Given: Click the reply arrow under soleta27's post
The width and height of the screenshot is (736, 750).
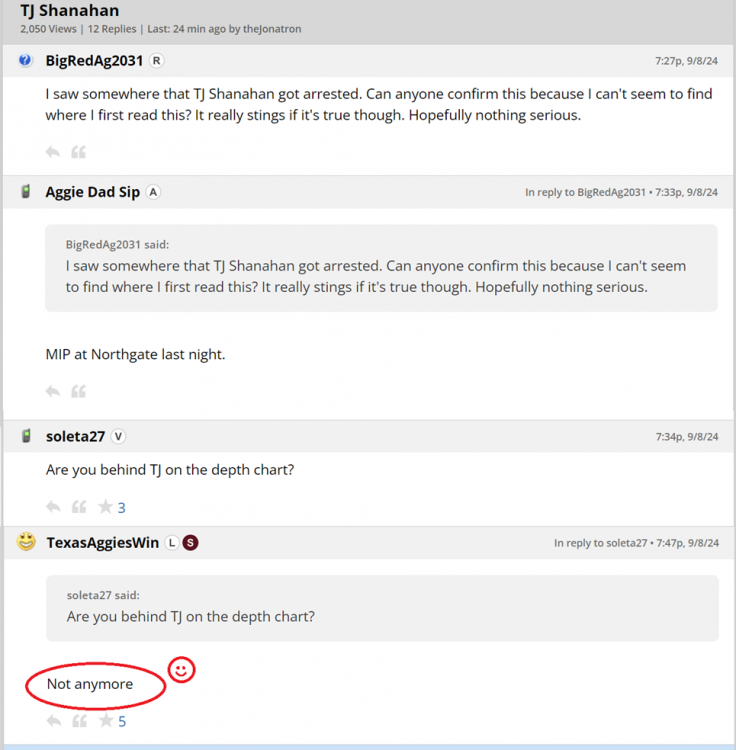Looking at the screenshot, I should [x=53, y=507].
